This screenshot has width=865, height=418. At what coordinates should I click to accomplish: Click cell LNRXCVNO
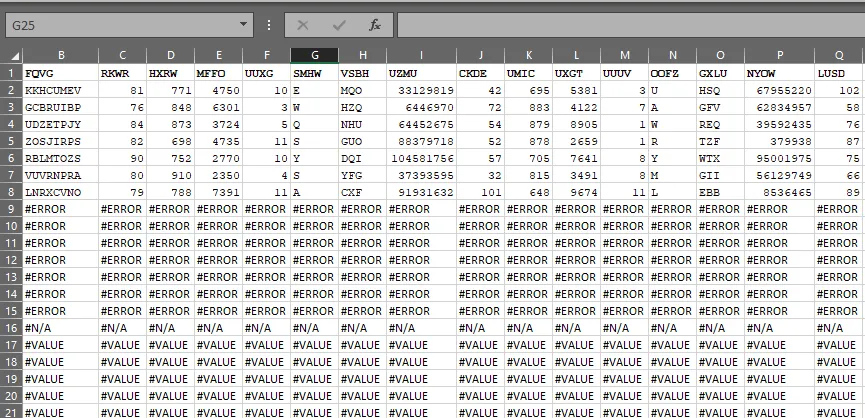pyautogui.click(x=61, y=193)
